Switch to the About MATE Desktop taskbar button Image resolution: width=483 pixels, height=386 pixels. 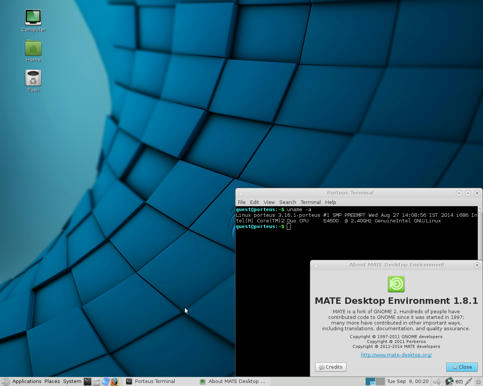pos(233,381)
